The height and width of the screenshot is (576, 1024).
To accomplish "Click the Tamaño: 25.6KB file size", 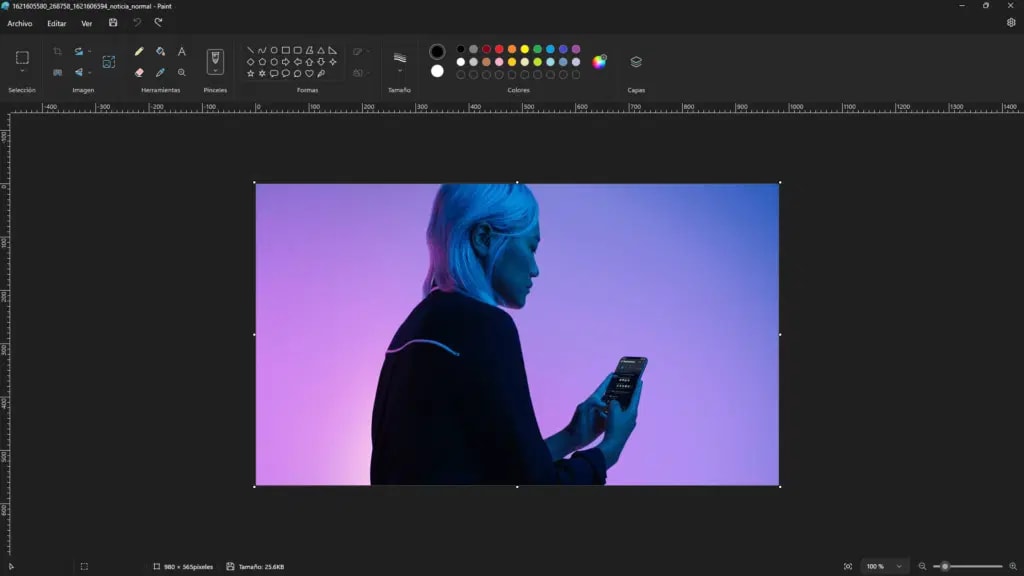I will [x=261, y=567].
